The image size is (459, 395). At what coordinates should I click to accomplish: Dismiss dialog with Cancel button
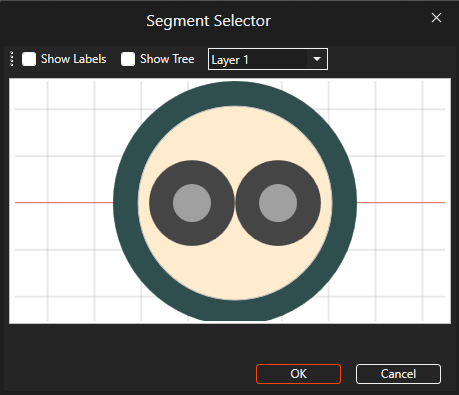click(x=398, y=374)
